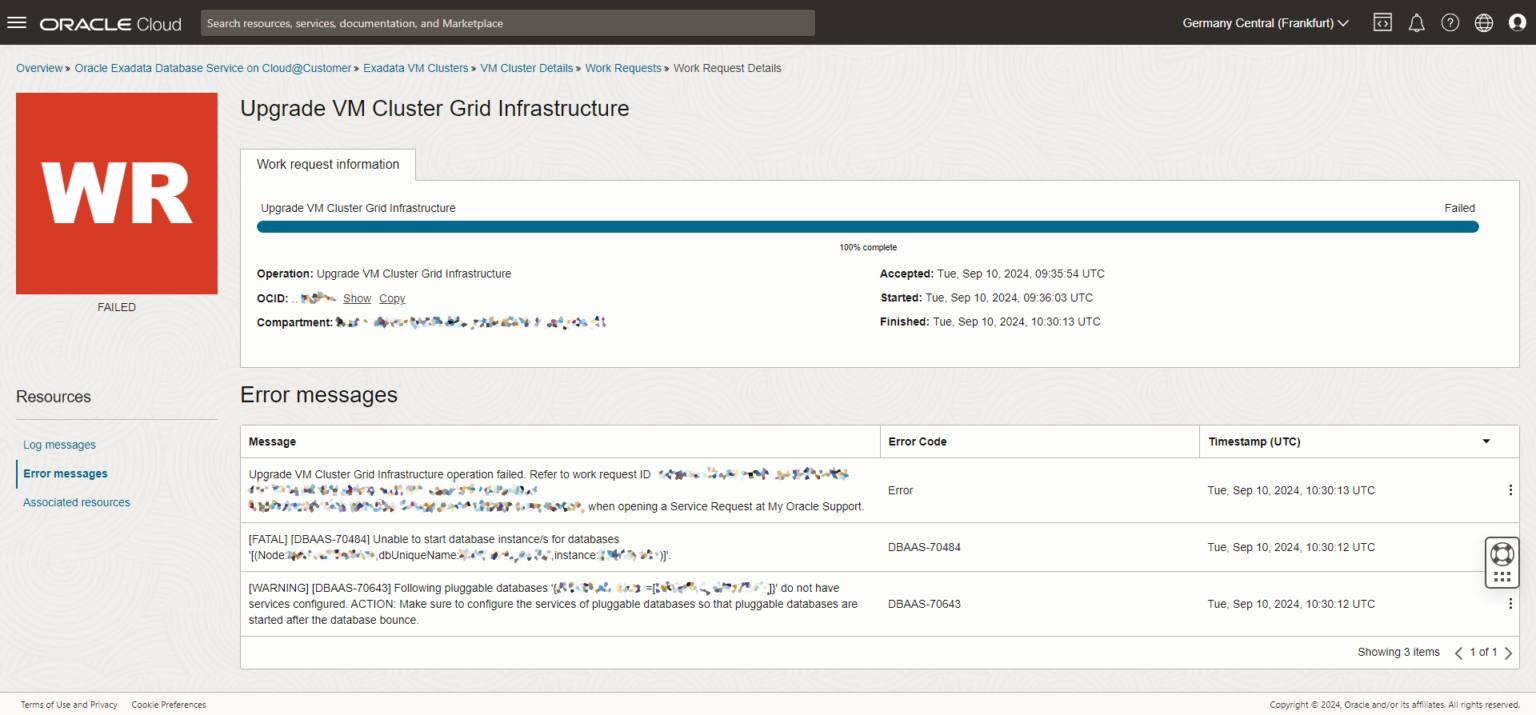1536x715 pixels.
Task: Open the actions menu for the first error message
Action: point(1510,490)
